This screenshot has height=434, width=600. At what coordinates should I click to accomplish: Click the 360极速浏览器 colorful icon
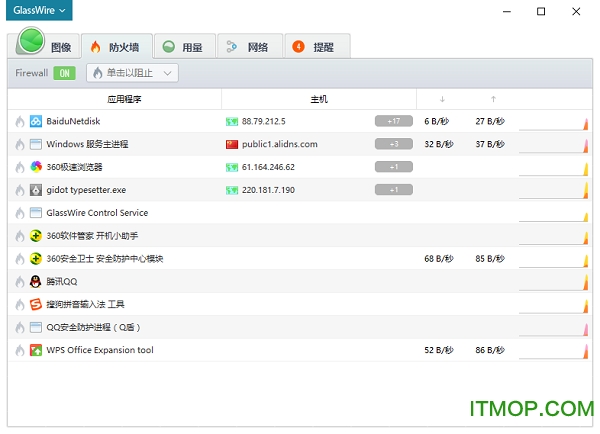coord(36,167)
